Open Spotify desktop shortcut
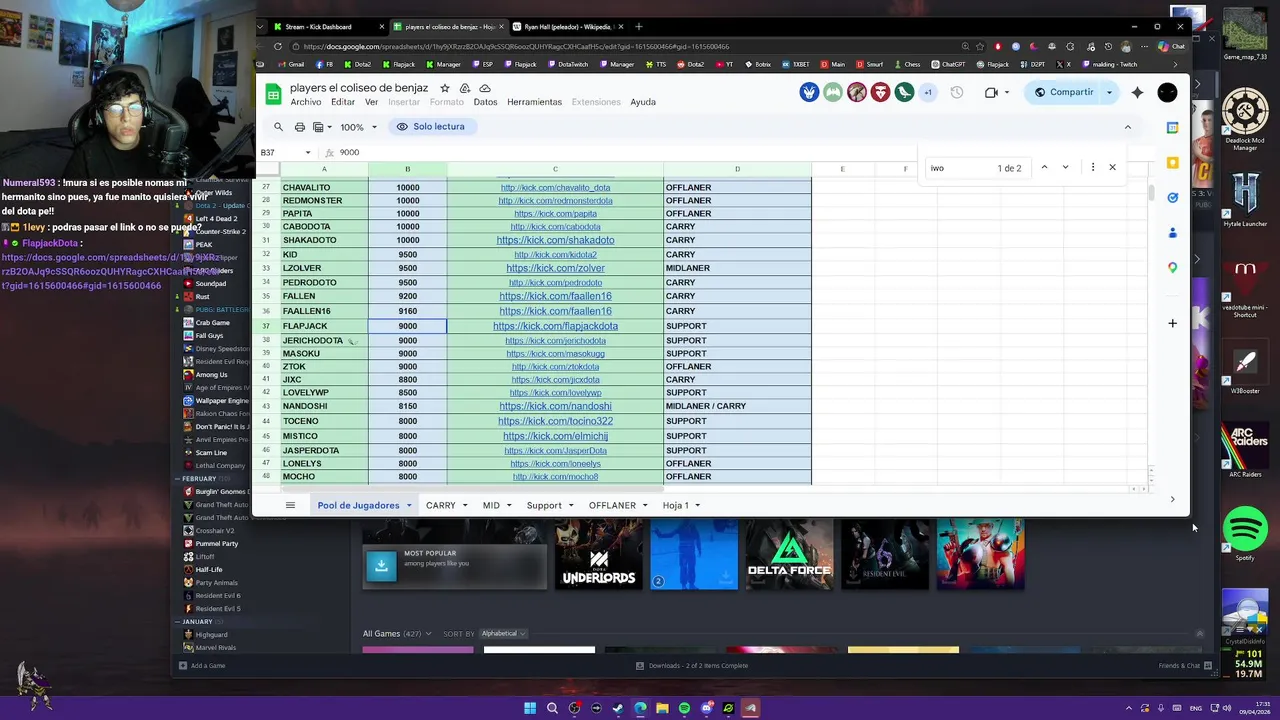 tap(1245, 531)
